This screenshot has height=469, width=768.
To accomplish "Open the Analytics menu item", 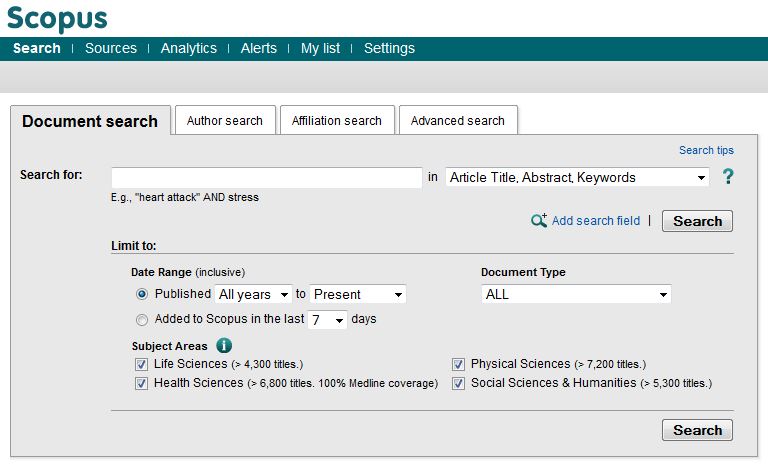I will click(x=189, y=48).
